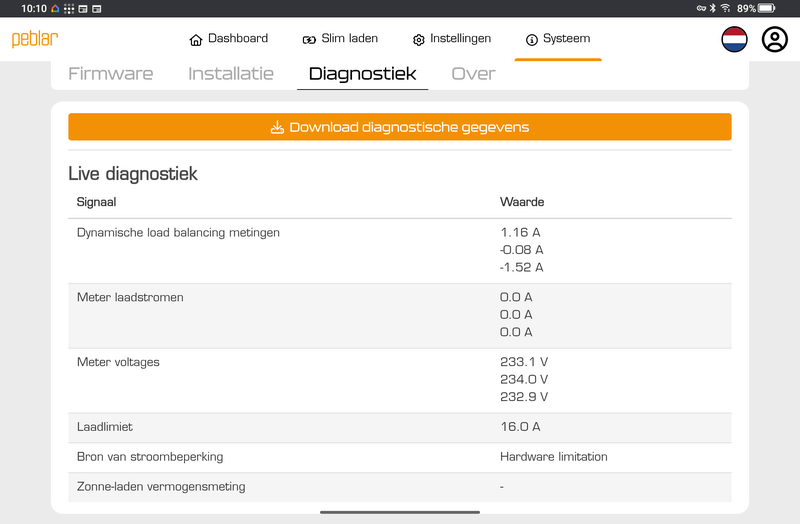Select Bron van stroombeperking label

(150, 457)
